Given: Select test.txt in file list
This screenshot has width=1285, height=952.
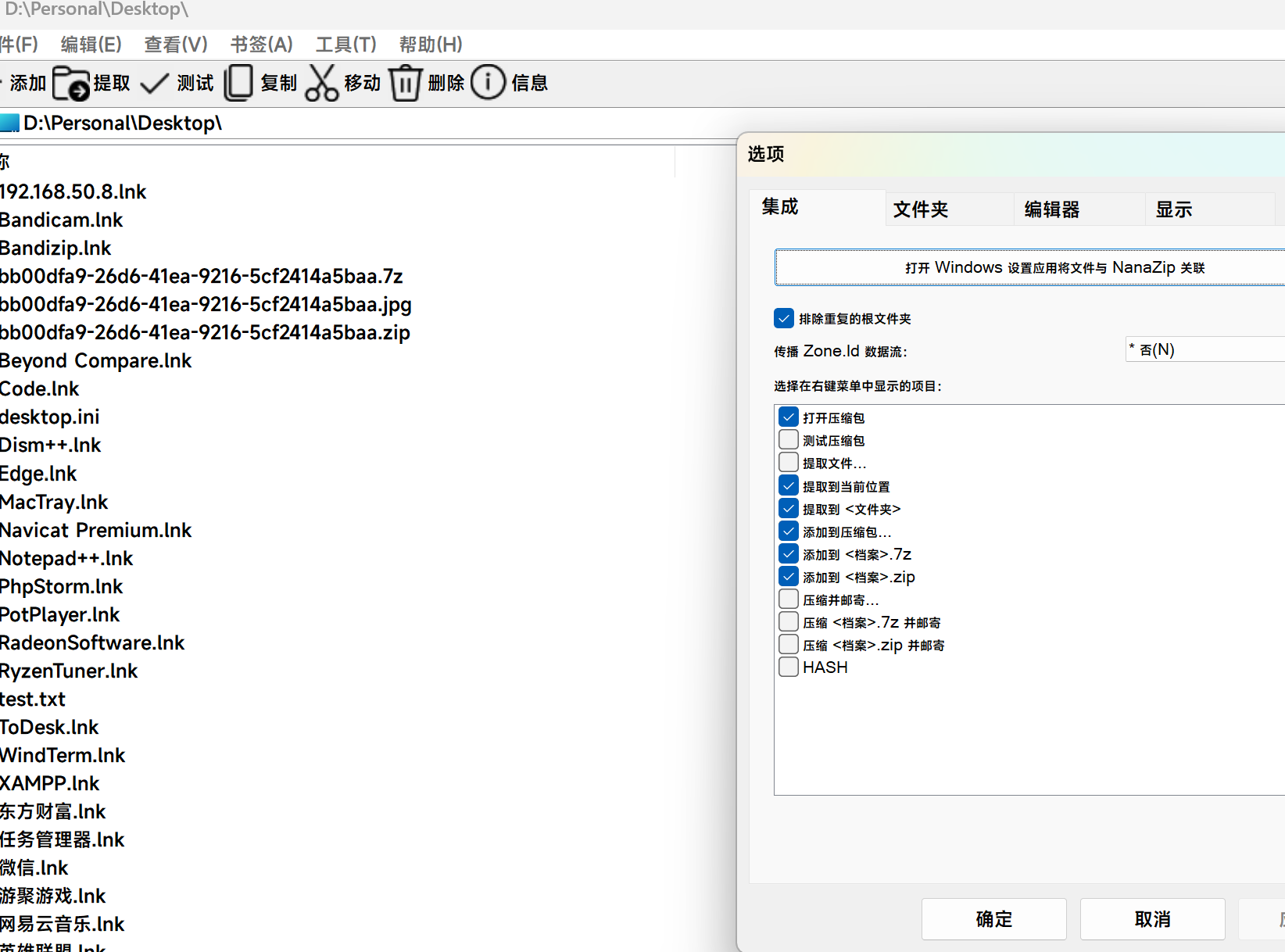Looking at the screenshot, I should [x=32, y=699].
